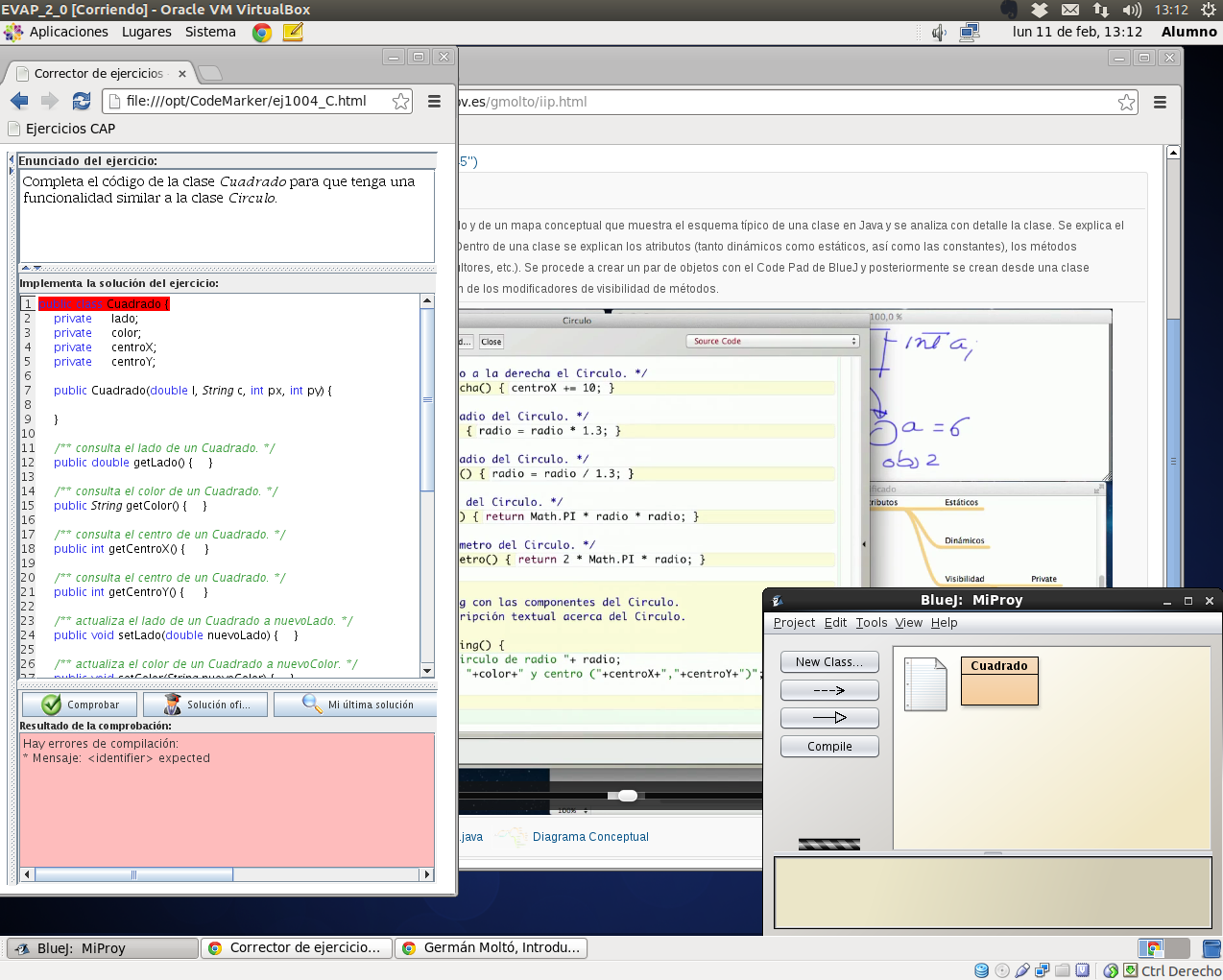Viewport: 1223px width, 980px height.
Task: Click the browser back arrow icon
Action: 19,101
